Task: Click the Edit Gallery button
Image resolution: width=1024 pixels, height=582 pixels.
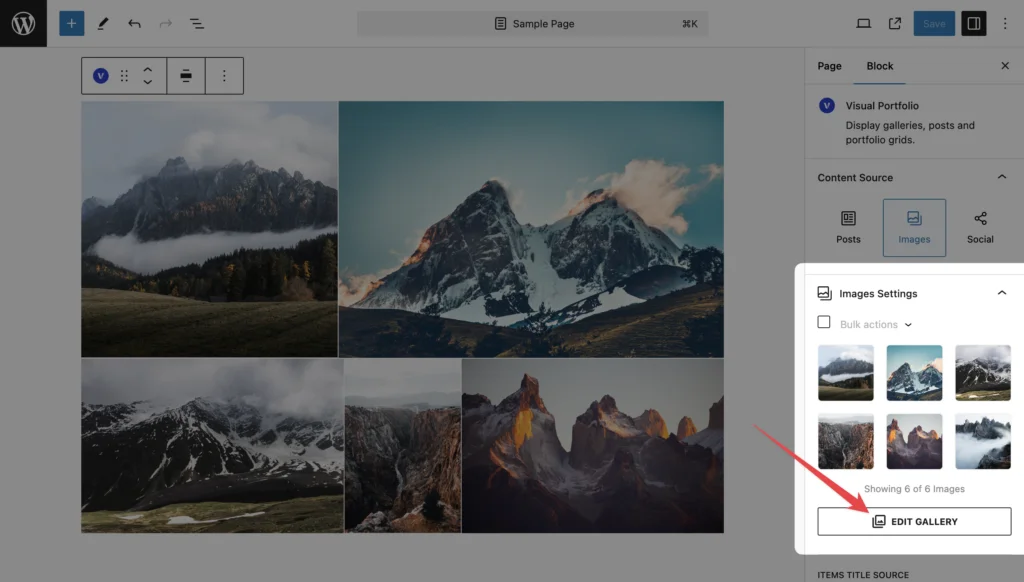Action: pyautogui.click(x=914, y=521)
